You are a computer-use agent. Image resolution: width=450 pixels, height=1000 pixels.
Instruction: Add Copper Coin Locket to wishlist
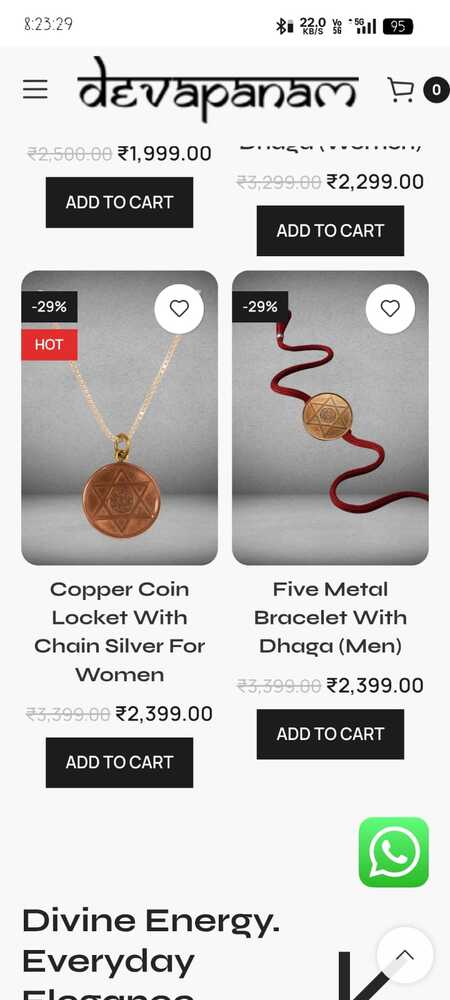(179, 309)
